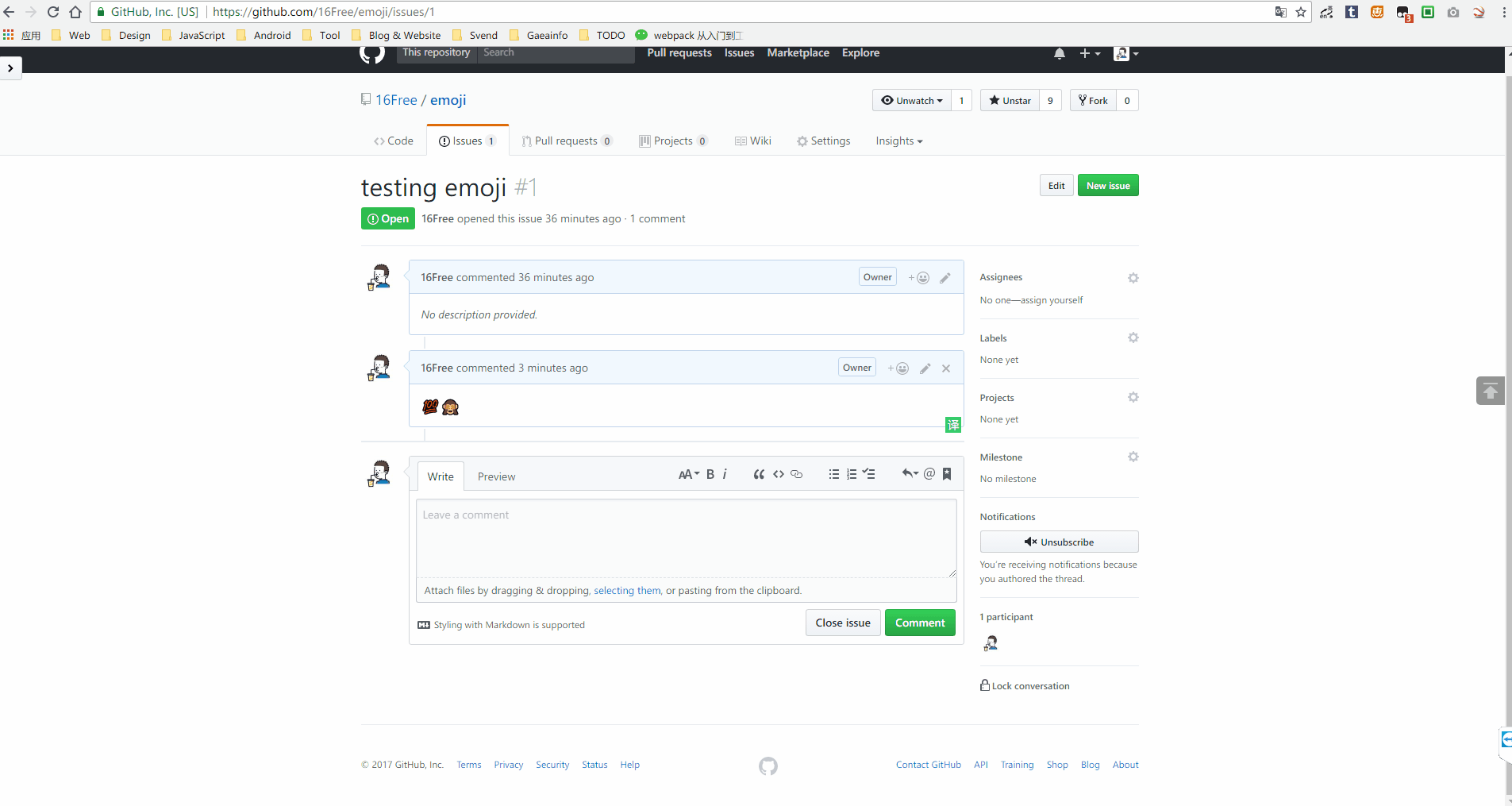
Task: Click the green Comment button
Action: tap(920, 623)
